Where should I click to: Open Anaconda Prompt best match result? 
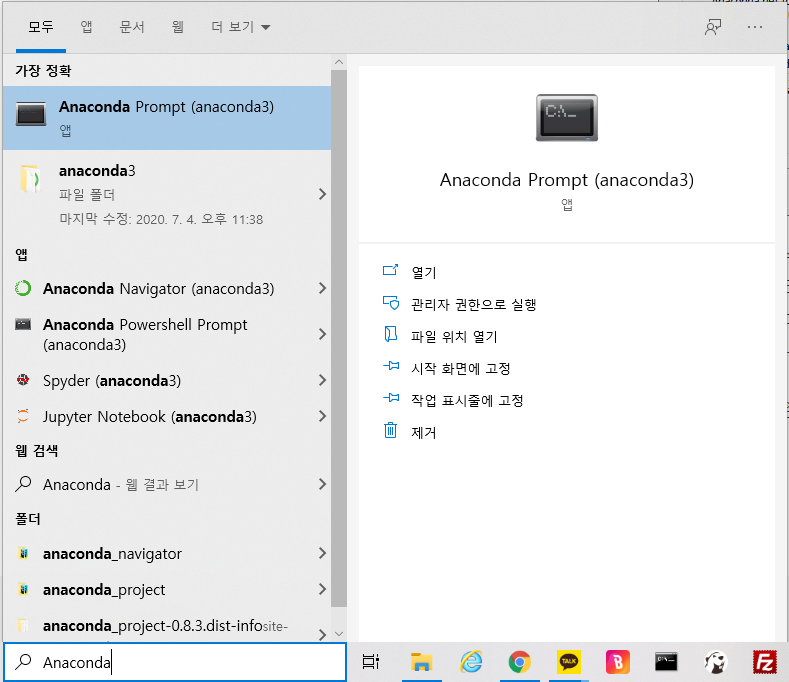pyautogui.click(x=167, y=118)
